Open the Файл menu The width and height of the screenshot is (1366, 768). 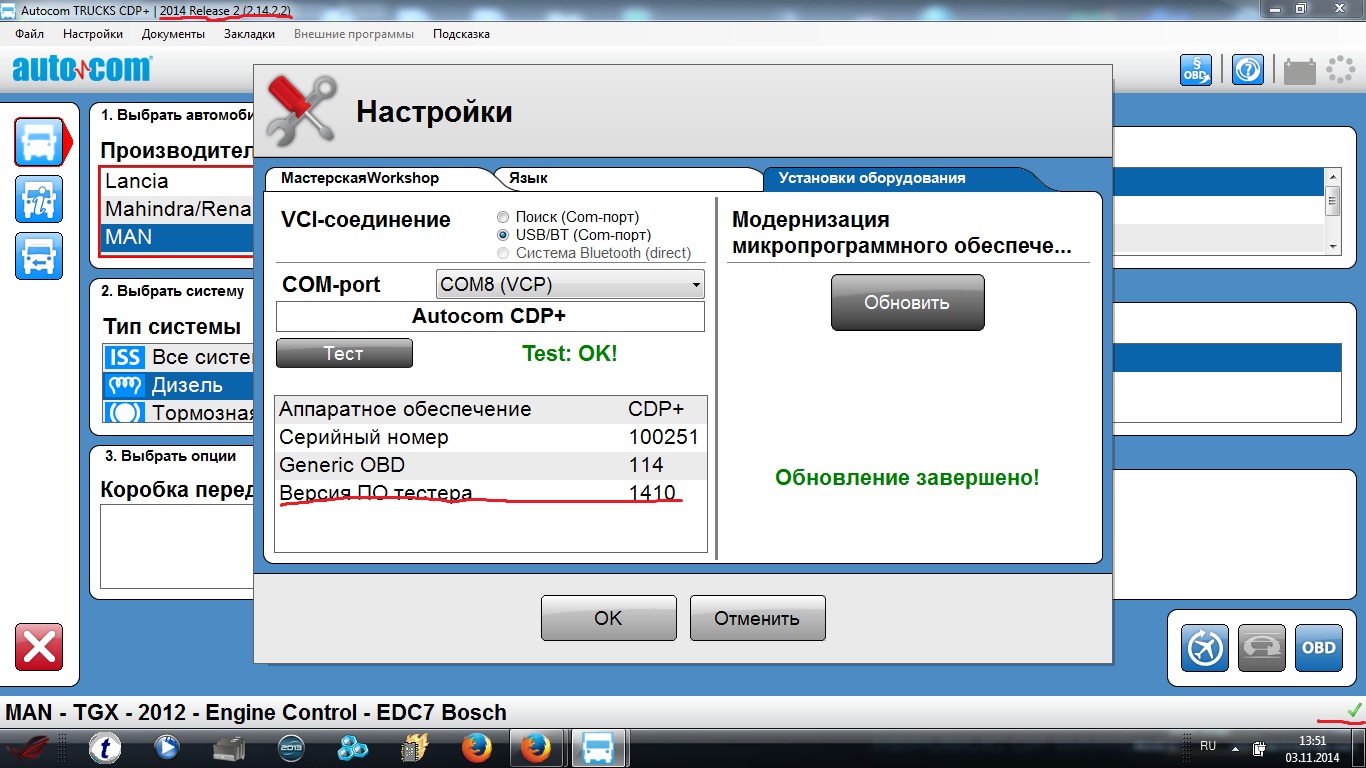pos(30,33)
